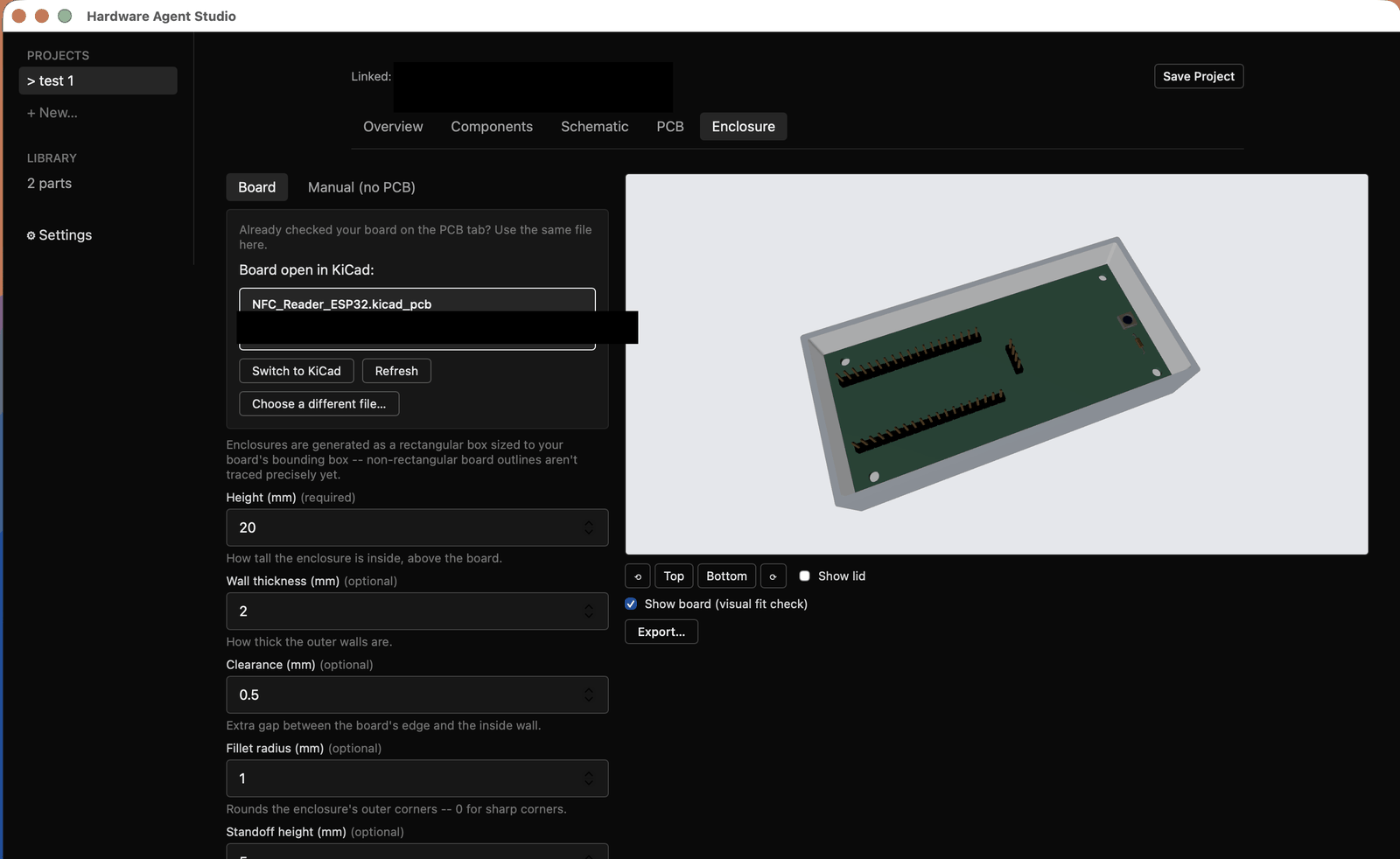
Task: Click the 3D enclosure preview model
Action: (999, 374)
